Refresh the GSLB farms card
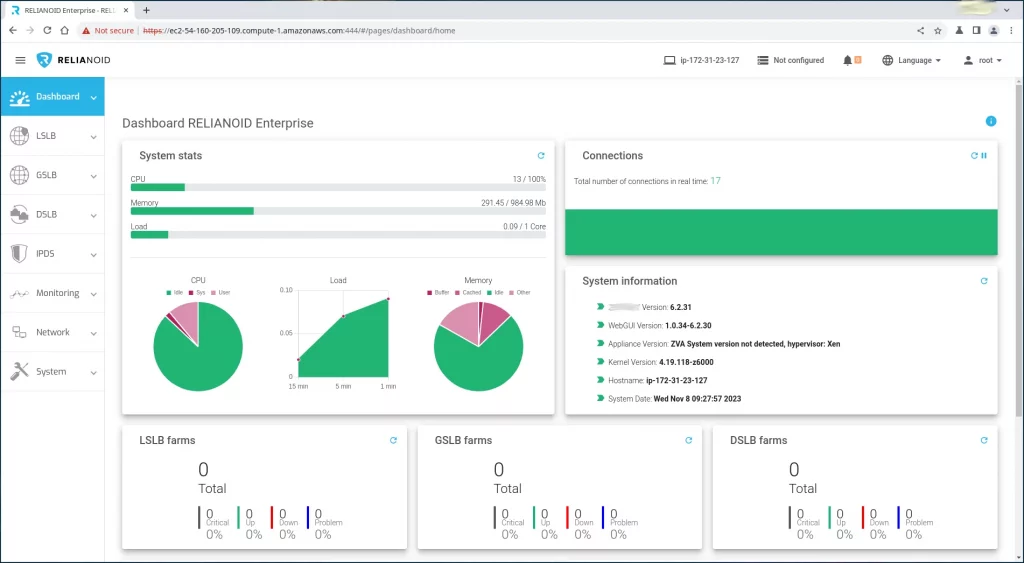 [688, 440]
